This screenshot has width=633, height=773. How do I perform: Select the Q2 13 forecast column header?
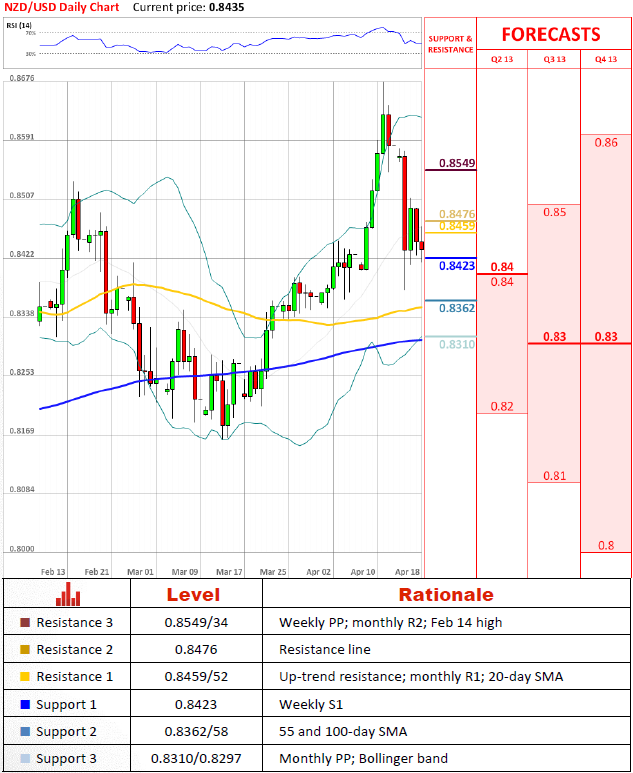(502, 59)
